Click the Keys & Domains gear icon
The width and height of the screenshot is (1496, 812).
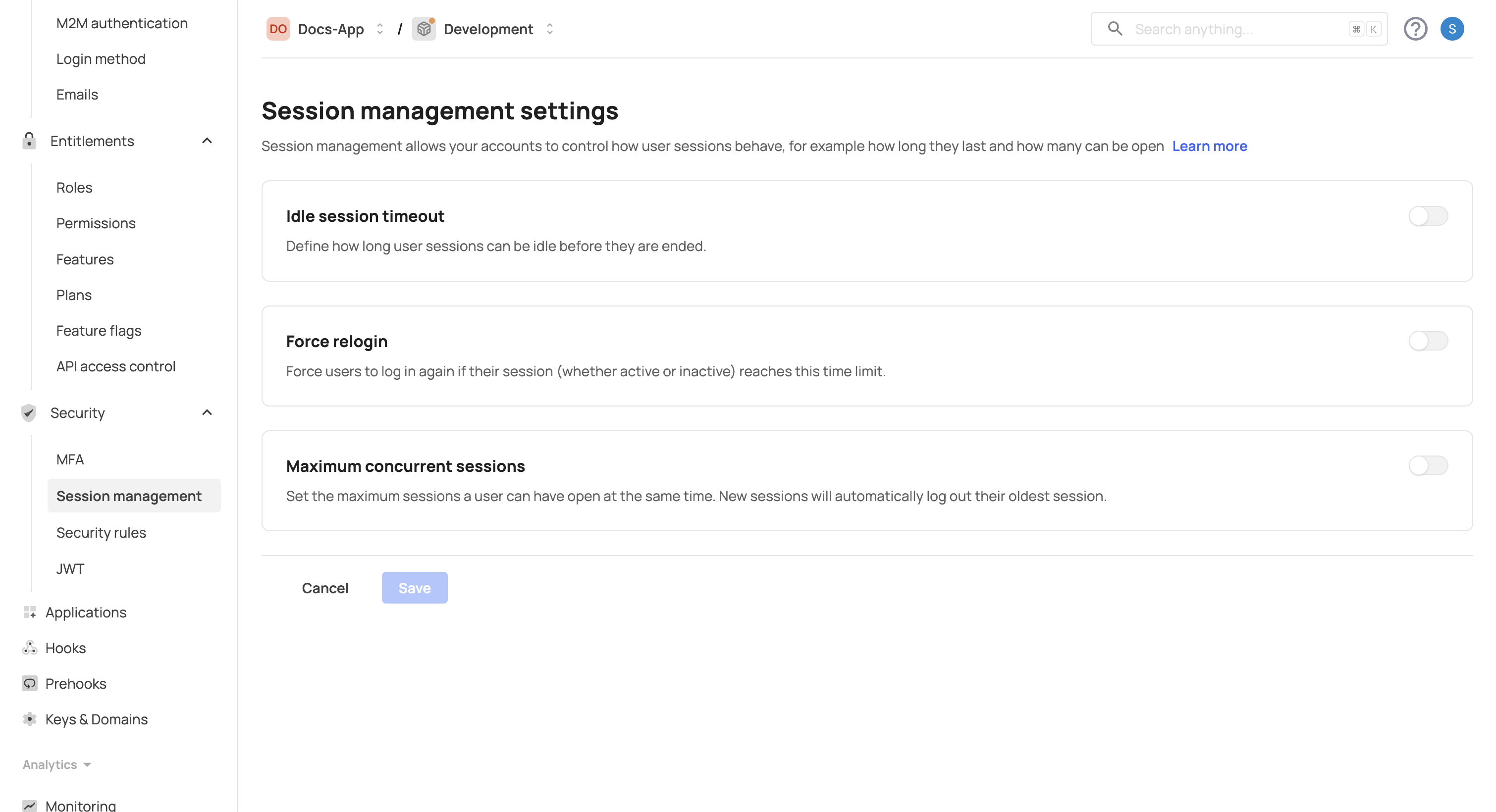(x=29, y=719)
